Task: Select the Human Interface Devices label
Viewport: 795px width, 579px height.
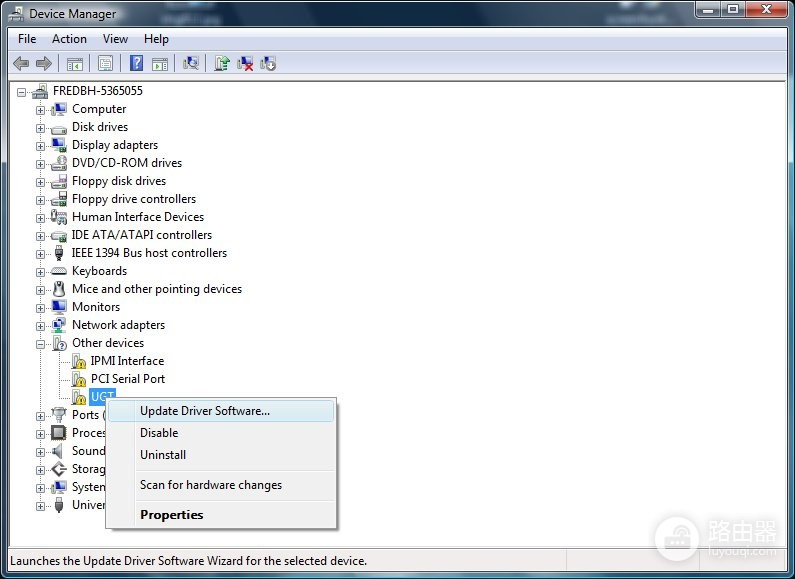Action: tap(138, 217)
